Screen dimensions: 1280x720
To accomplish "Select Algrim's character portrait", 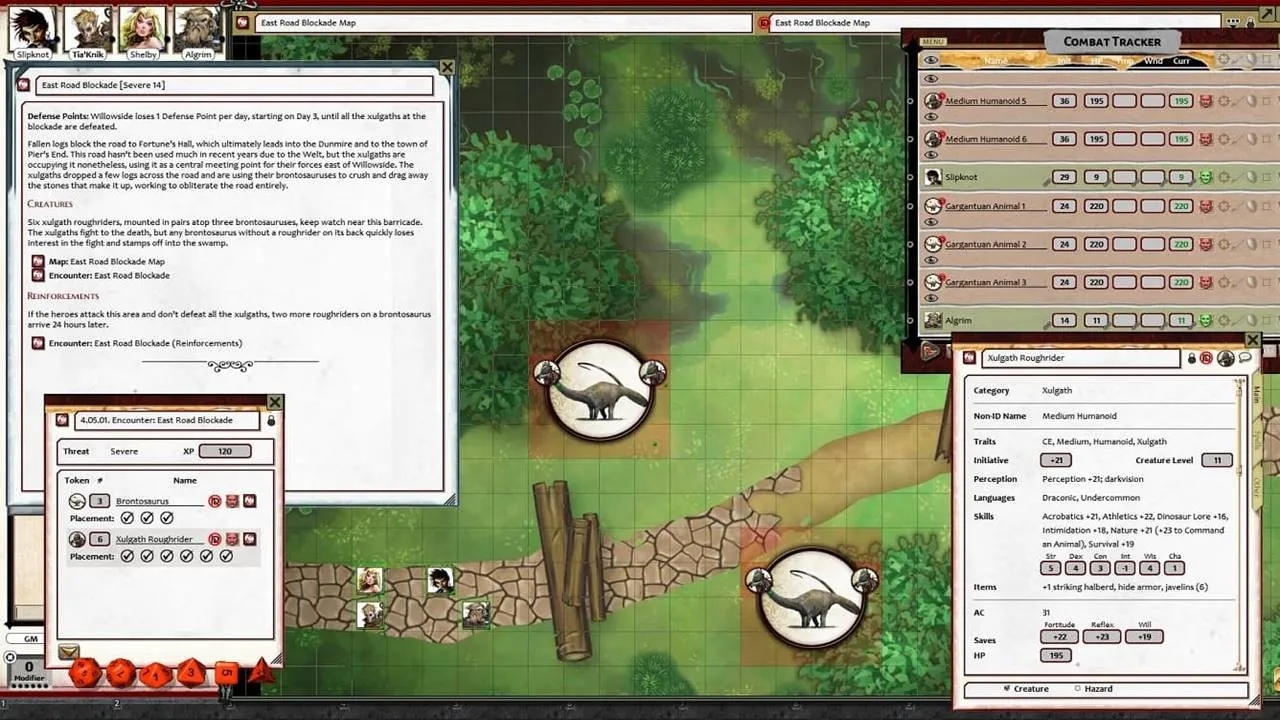I will [x=197, y=31].
